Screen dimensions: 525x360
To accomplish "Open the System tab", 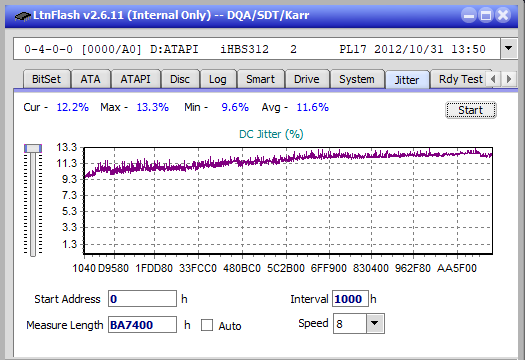I will [357, 79].
